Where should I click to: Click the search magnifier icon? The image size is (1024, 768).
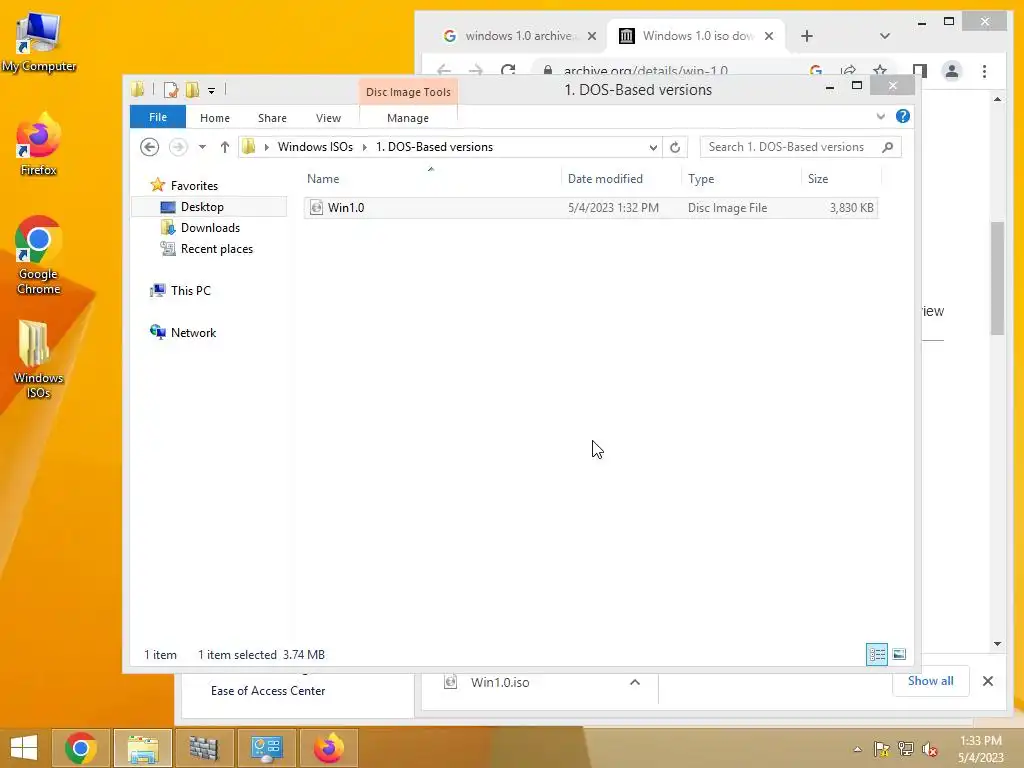tap(888, 147)
